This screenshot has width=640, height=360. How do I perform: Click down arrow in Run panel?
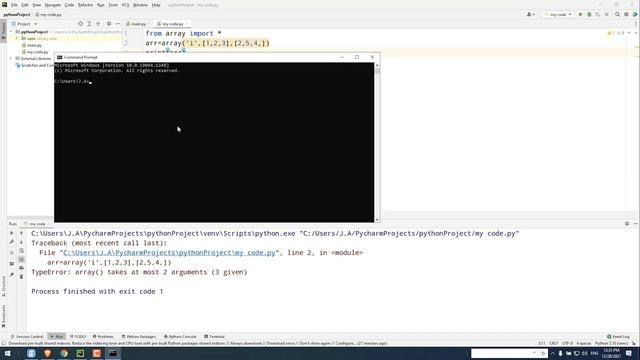click(21, 242)
